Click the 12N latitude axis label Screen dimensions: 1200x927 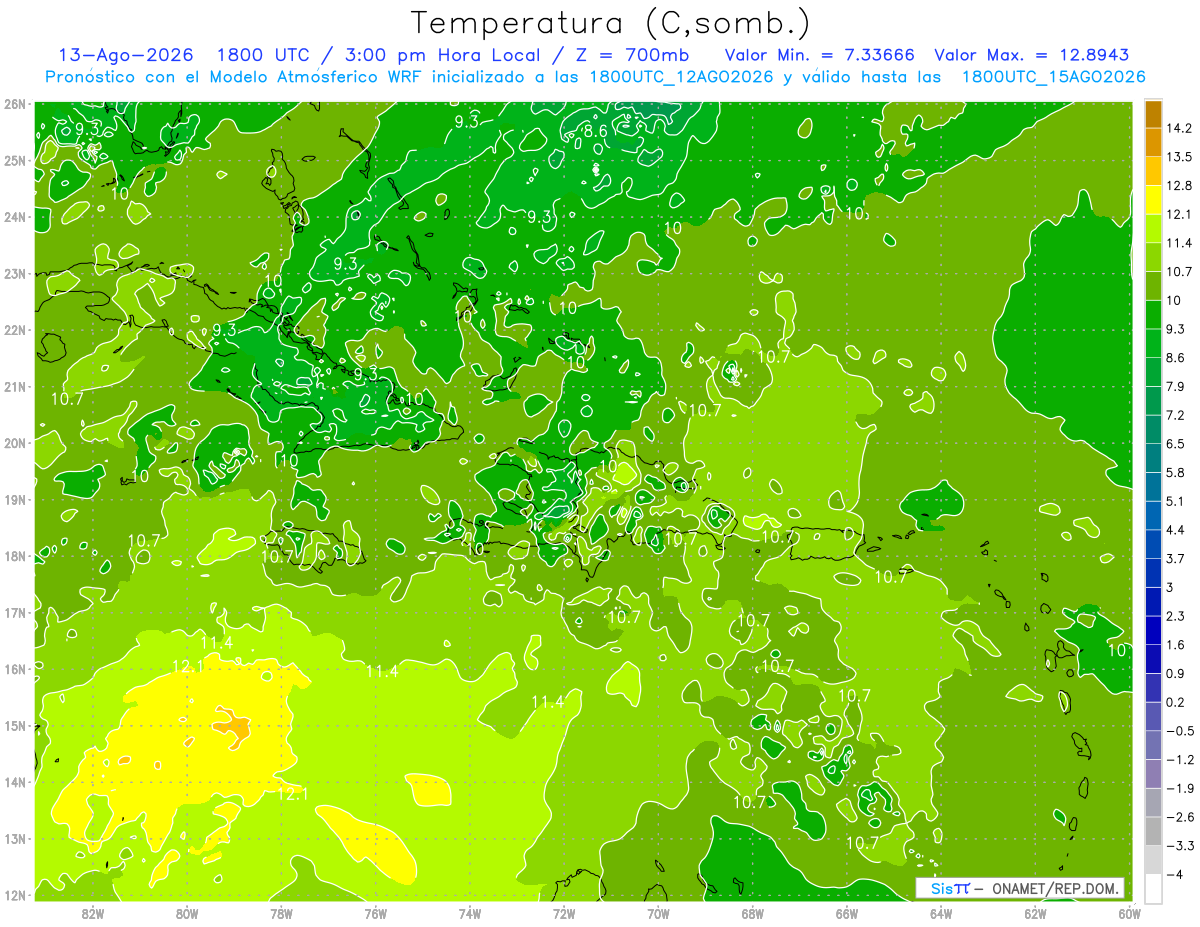14,895
